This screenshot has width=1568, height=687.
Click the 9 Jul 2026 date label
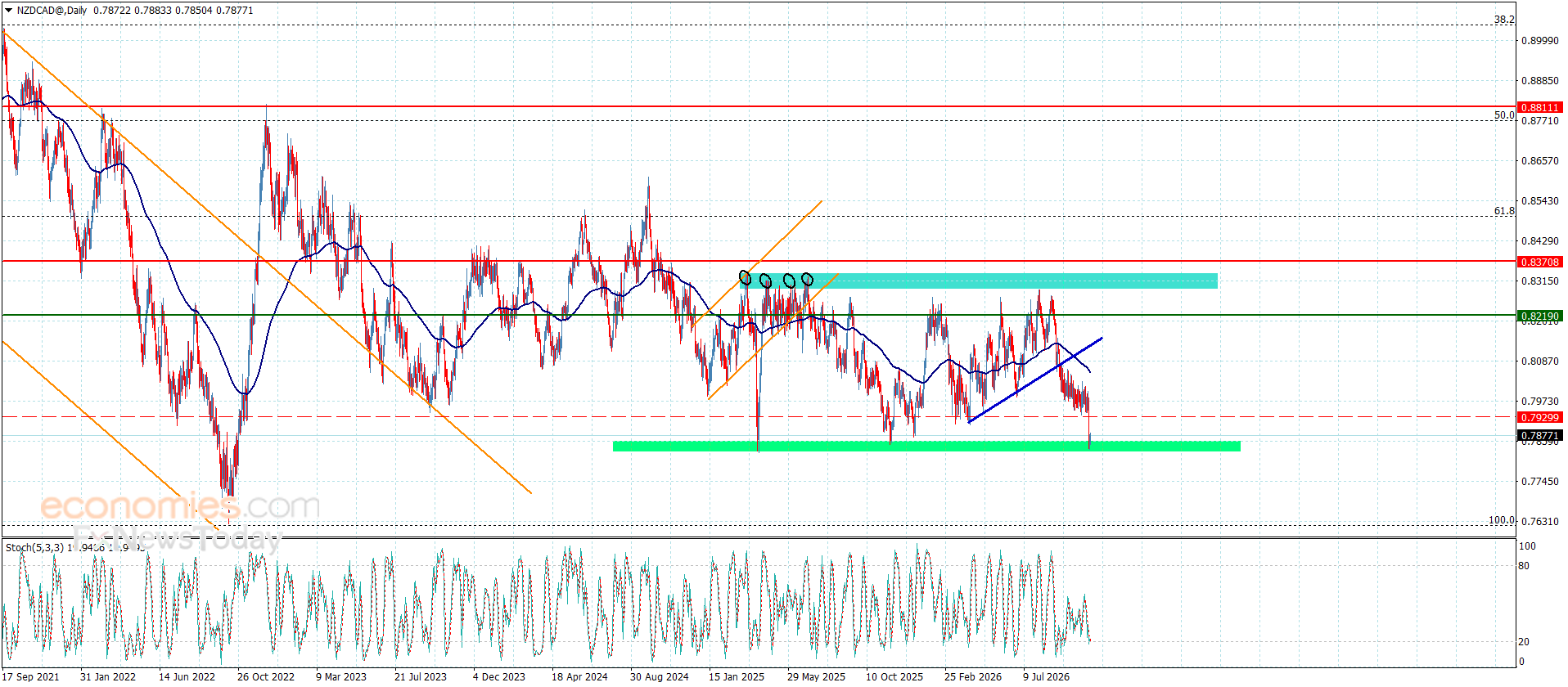[x=1046, y=677]
